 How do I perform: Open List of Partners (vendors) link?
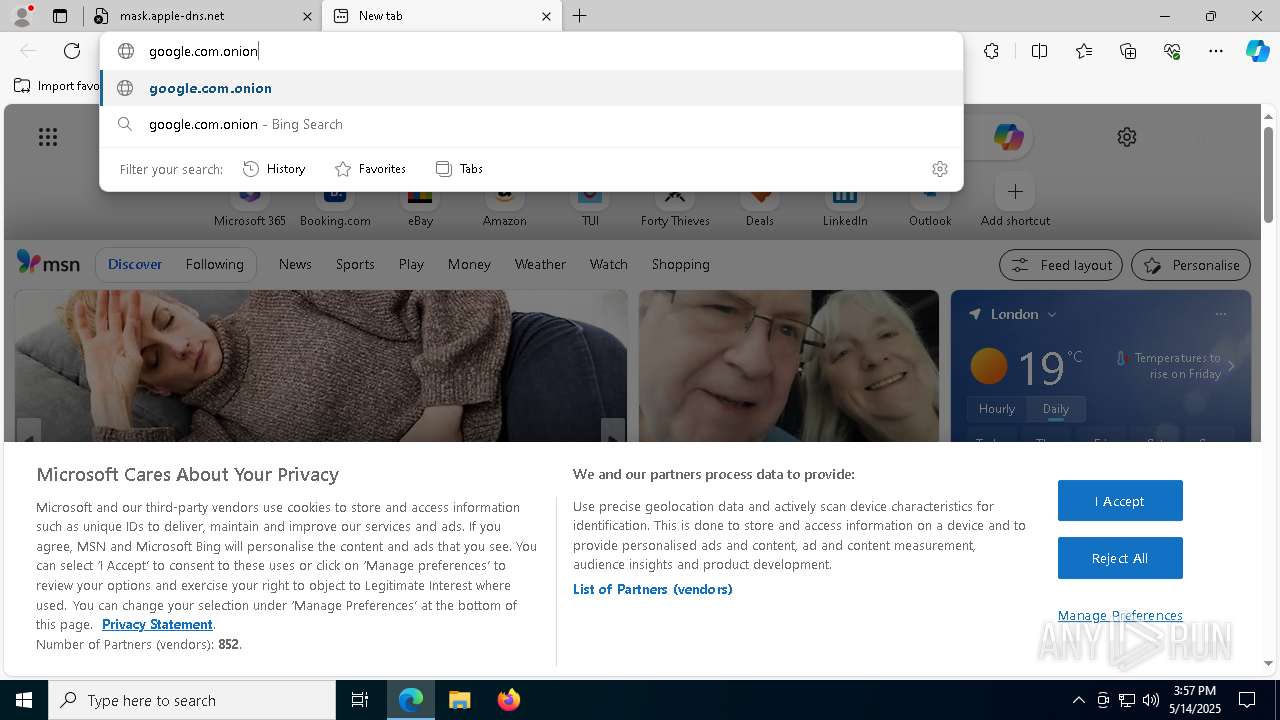[652, 589]
